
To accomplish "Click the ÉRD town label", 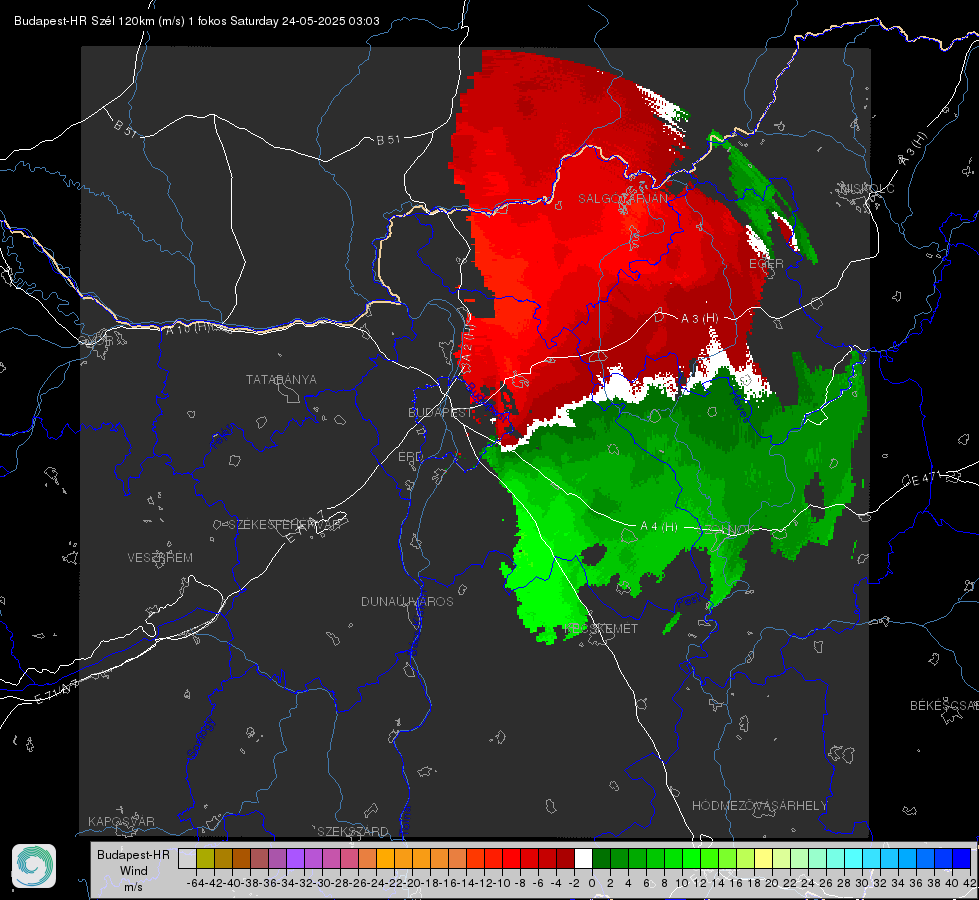I will 410,457.
